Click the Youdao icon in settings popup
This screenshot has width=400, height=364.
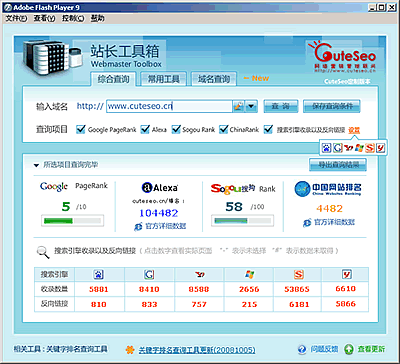coord(380,148)
